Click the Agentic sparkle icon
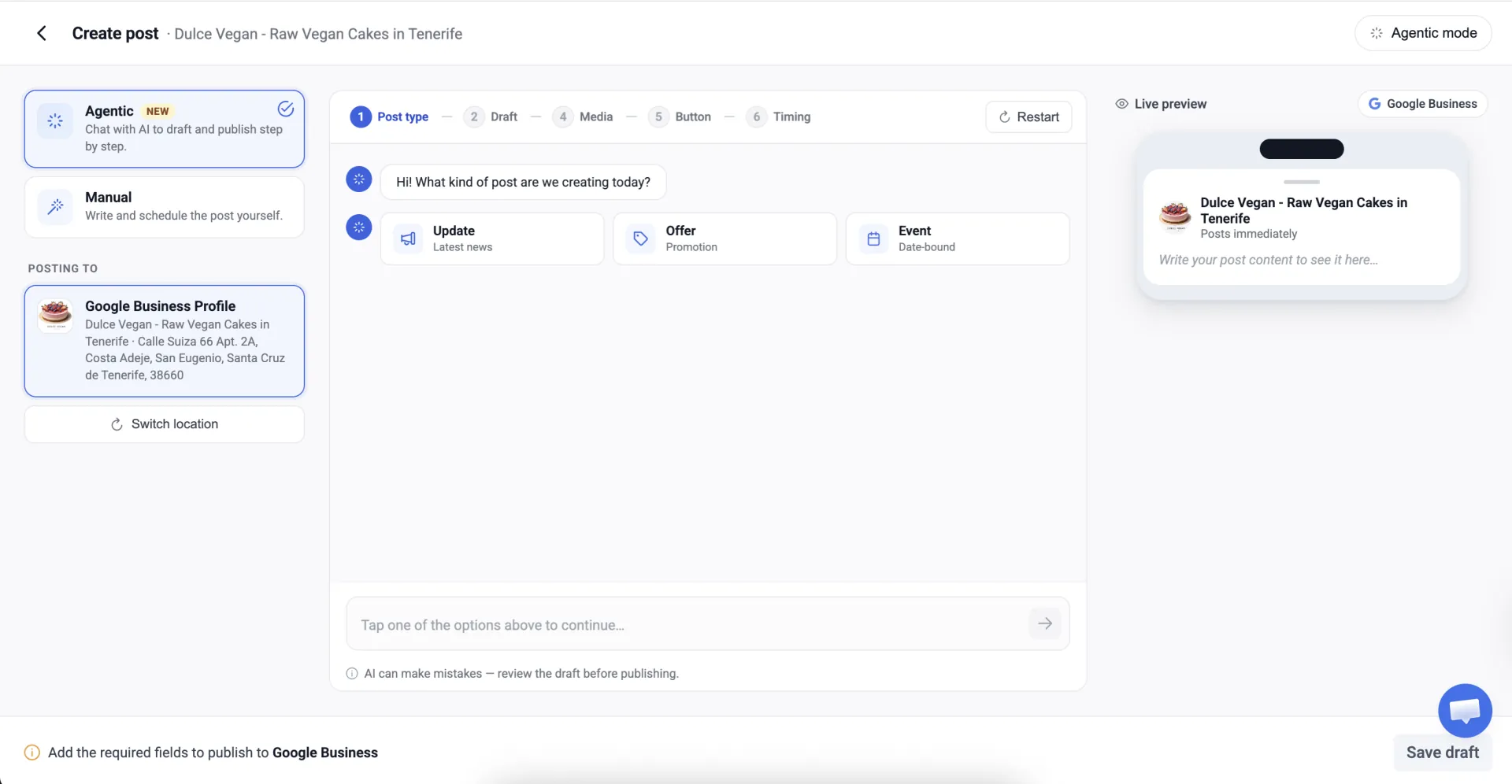 [x=55, y=121]
